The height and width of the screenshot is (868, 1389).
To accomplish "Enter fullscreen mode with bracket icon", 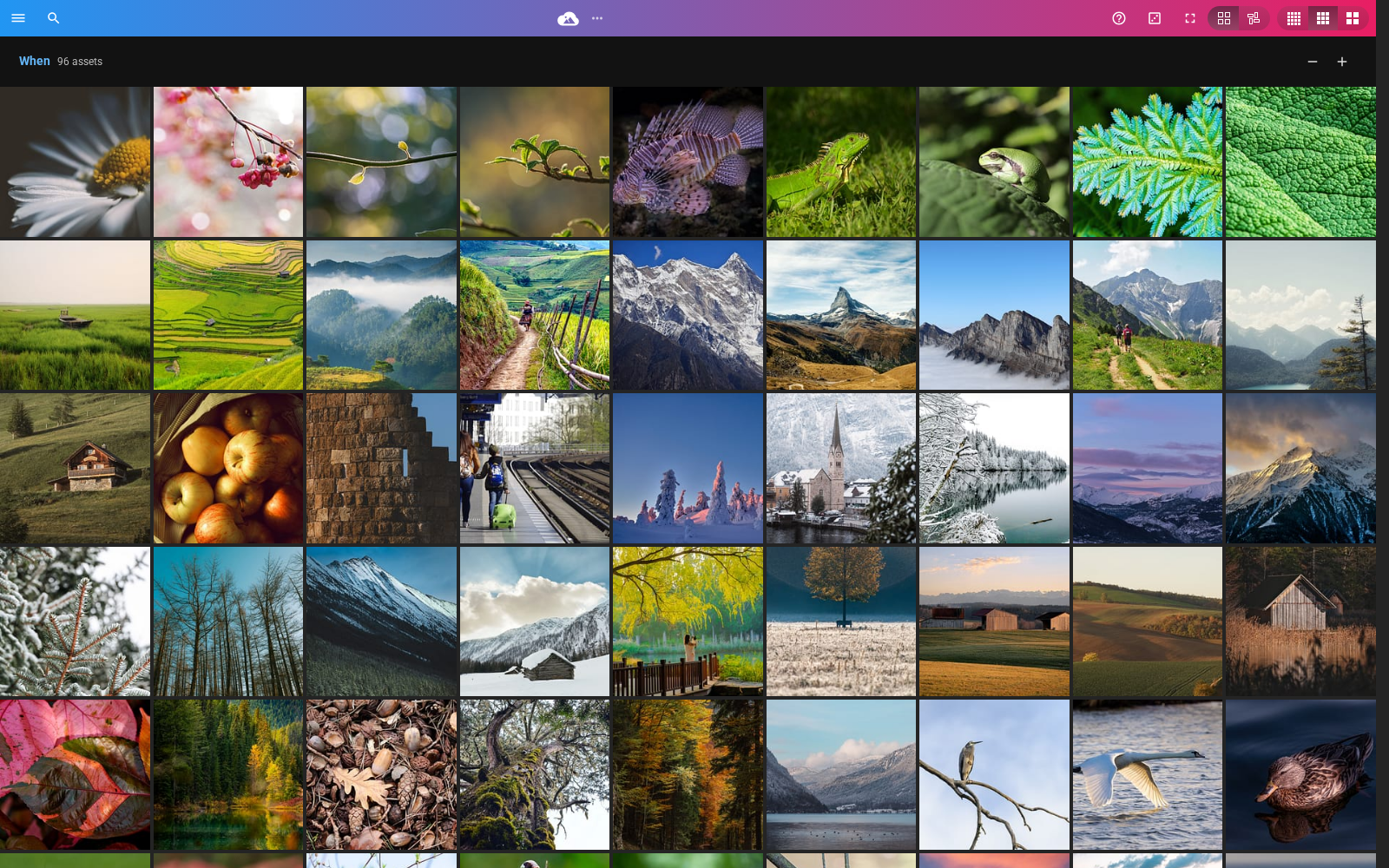I will 1190,18.
